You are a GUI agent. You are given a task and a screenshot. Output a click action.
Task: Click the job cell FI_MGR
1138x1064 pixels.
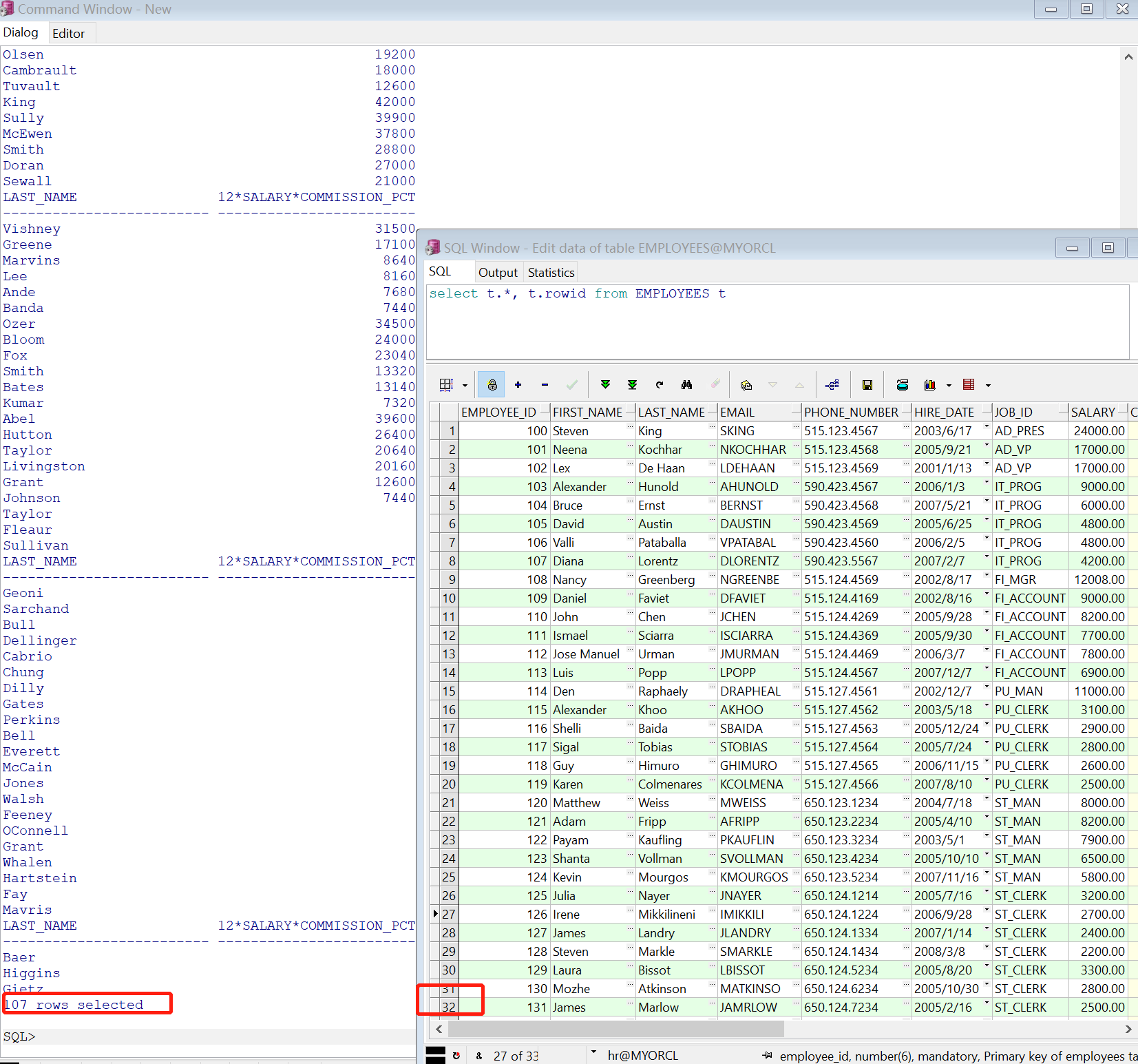(1031, 579)
